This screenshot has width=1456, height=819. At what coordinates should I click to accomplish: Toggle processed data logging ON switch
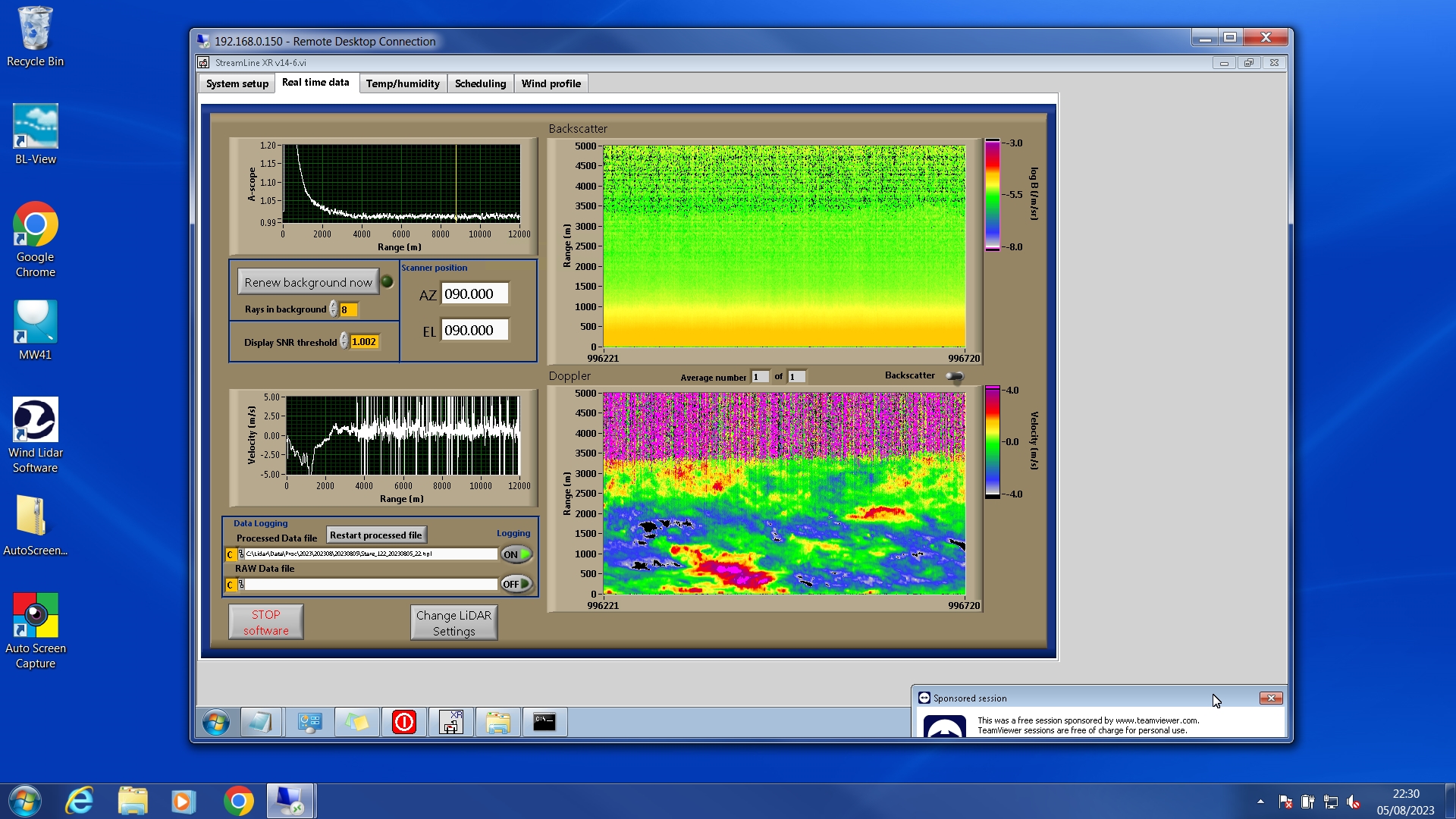(516, 554)
